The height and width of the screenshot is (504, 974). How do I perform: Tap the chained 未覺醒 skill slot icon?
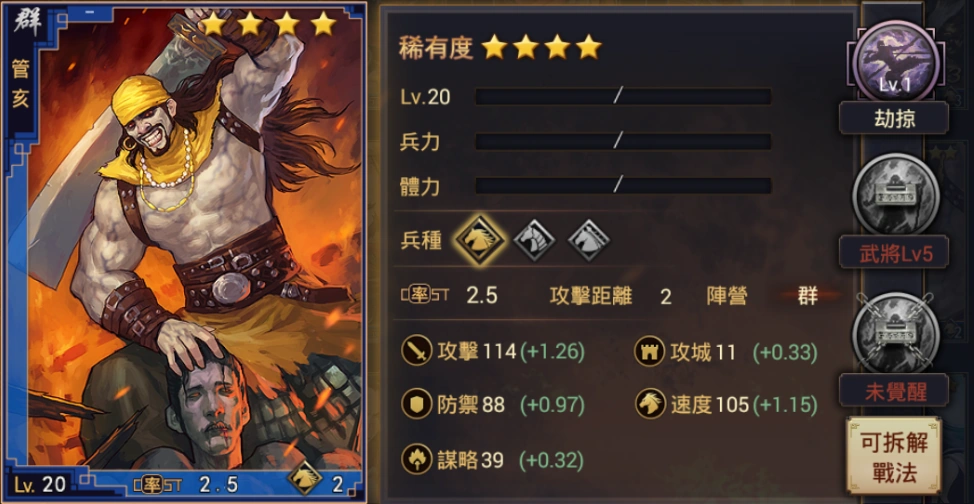pos(895,332)
